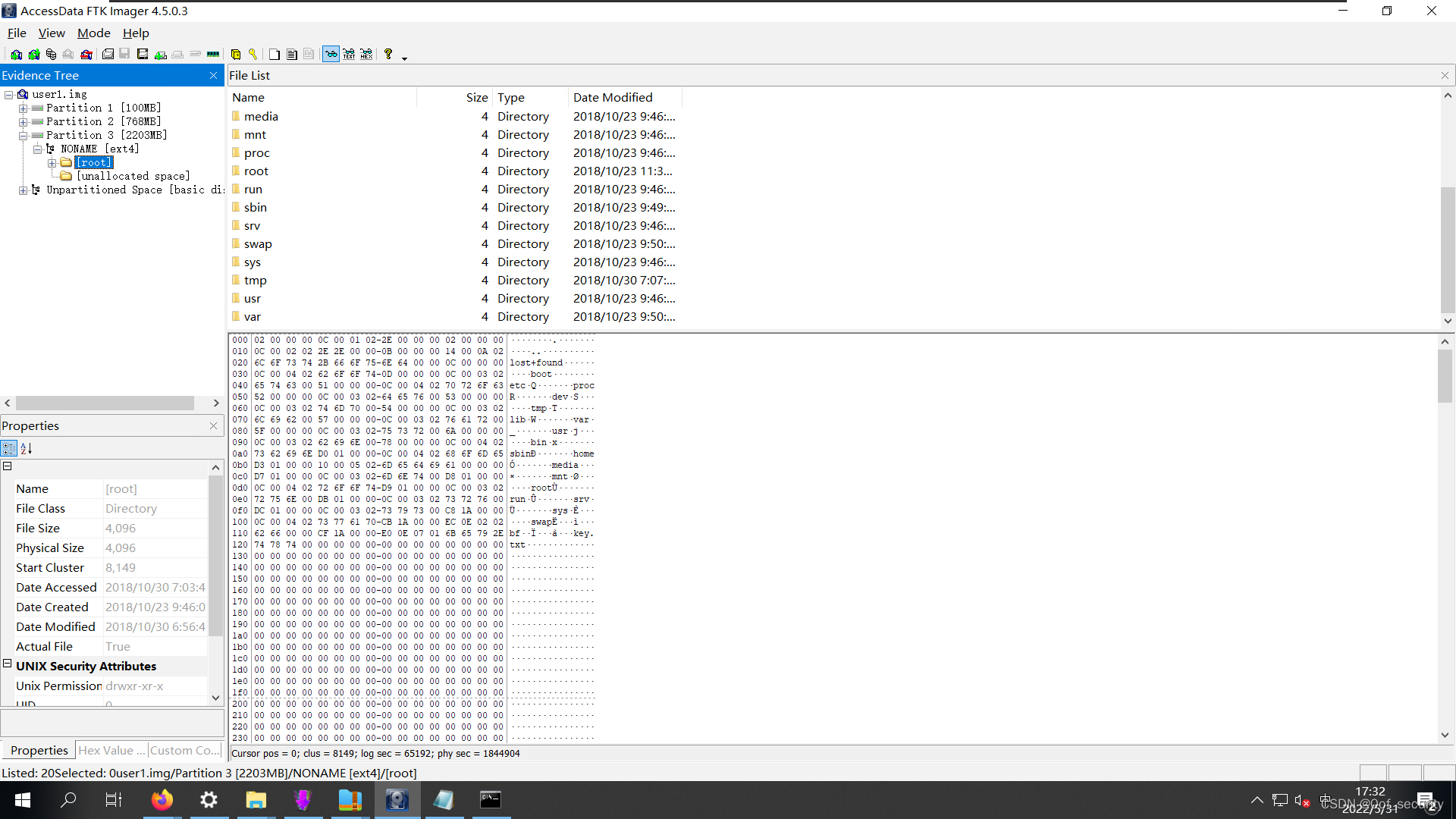Sort properties alphabetically
This screenshot has width=1456, height=819.
(27, 449)
